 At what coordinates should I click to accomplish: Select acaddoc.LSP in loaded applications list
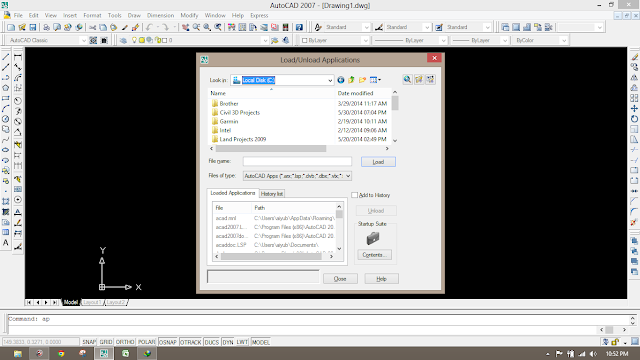[x=231, y=245]
